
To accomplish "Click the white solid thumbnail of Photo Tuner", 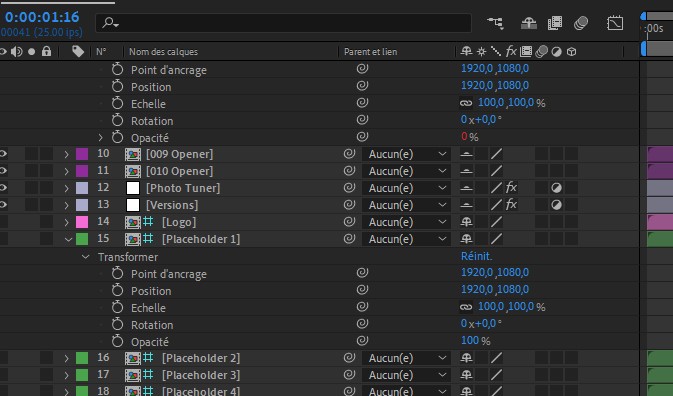I will point(133,188).
